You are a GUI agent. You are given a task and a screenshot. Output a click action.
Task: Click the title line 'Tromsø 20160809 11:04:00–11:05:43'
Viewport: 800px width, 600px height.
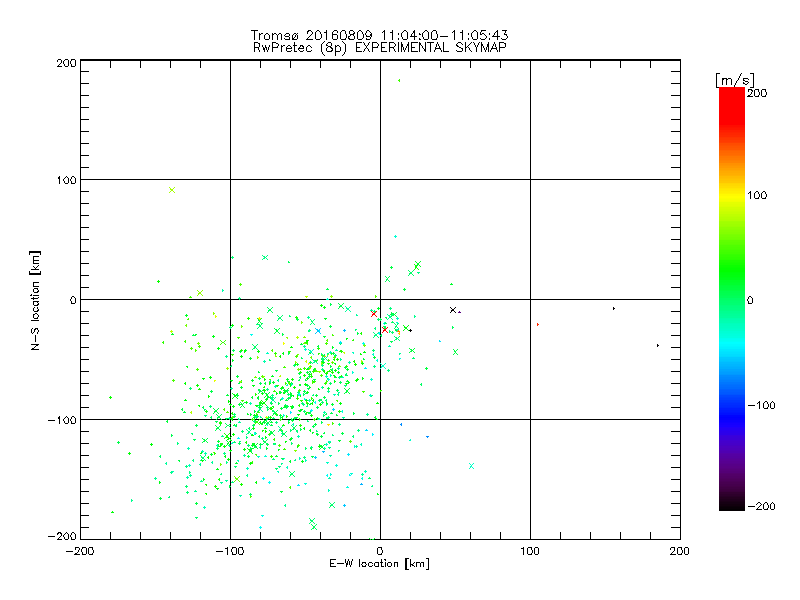pos(379,35)
